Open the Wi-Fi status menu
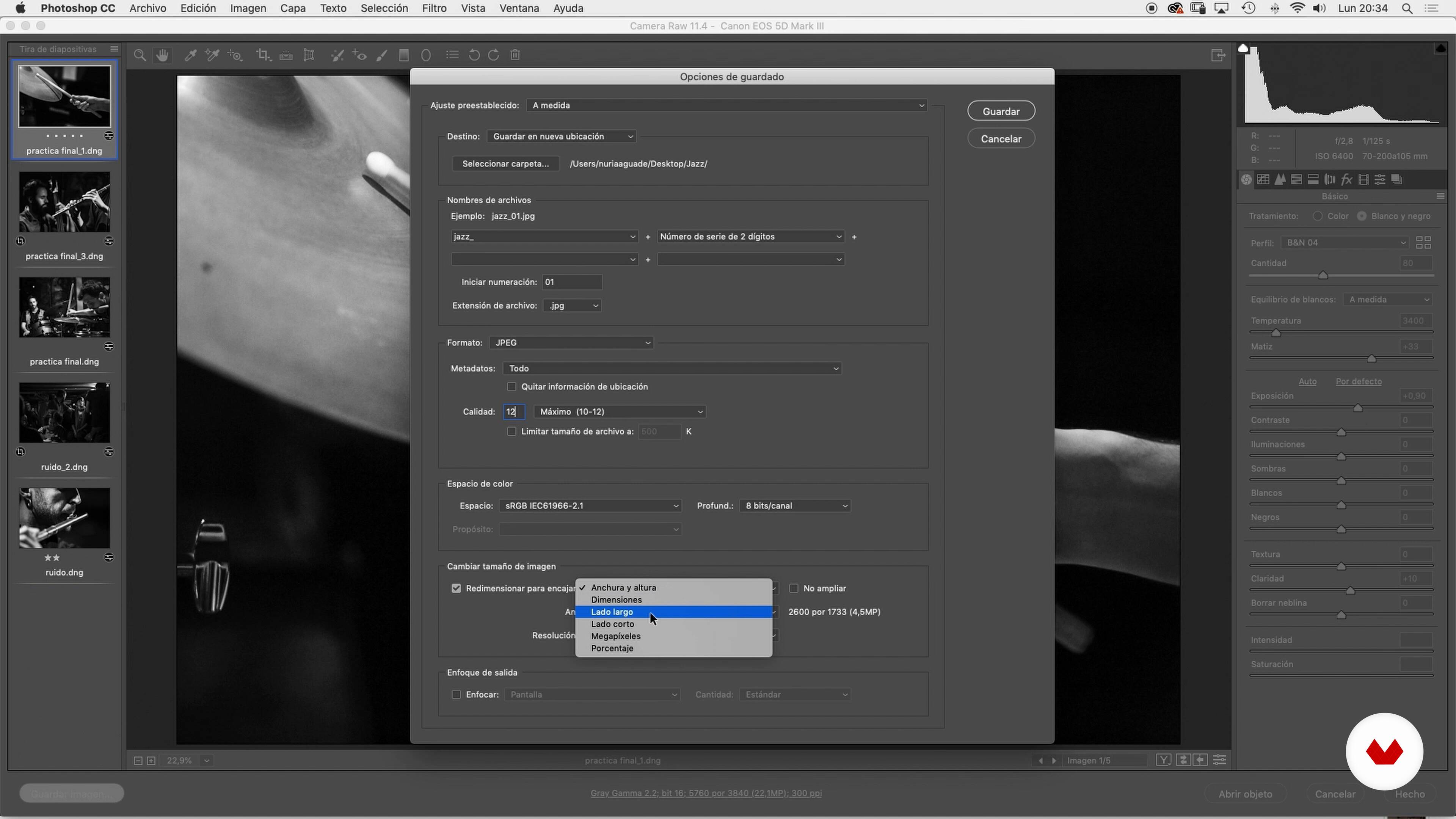Screen dimensions: 1456x819 point(1298,8)
